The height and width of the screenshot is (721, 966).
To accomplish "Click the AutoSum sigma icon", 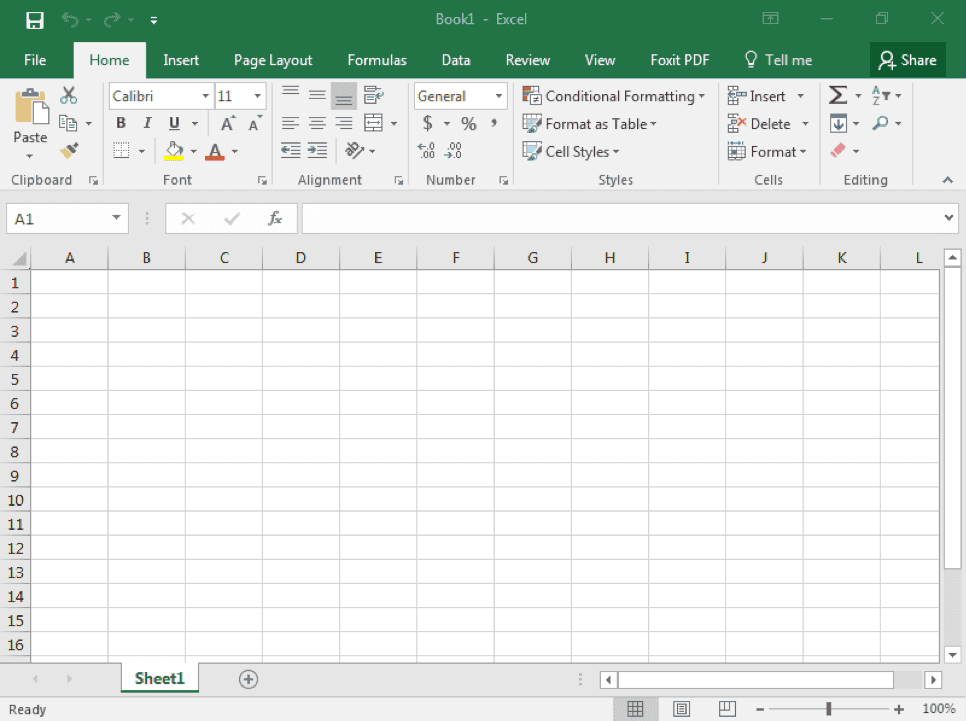I will [838, 96].
